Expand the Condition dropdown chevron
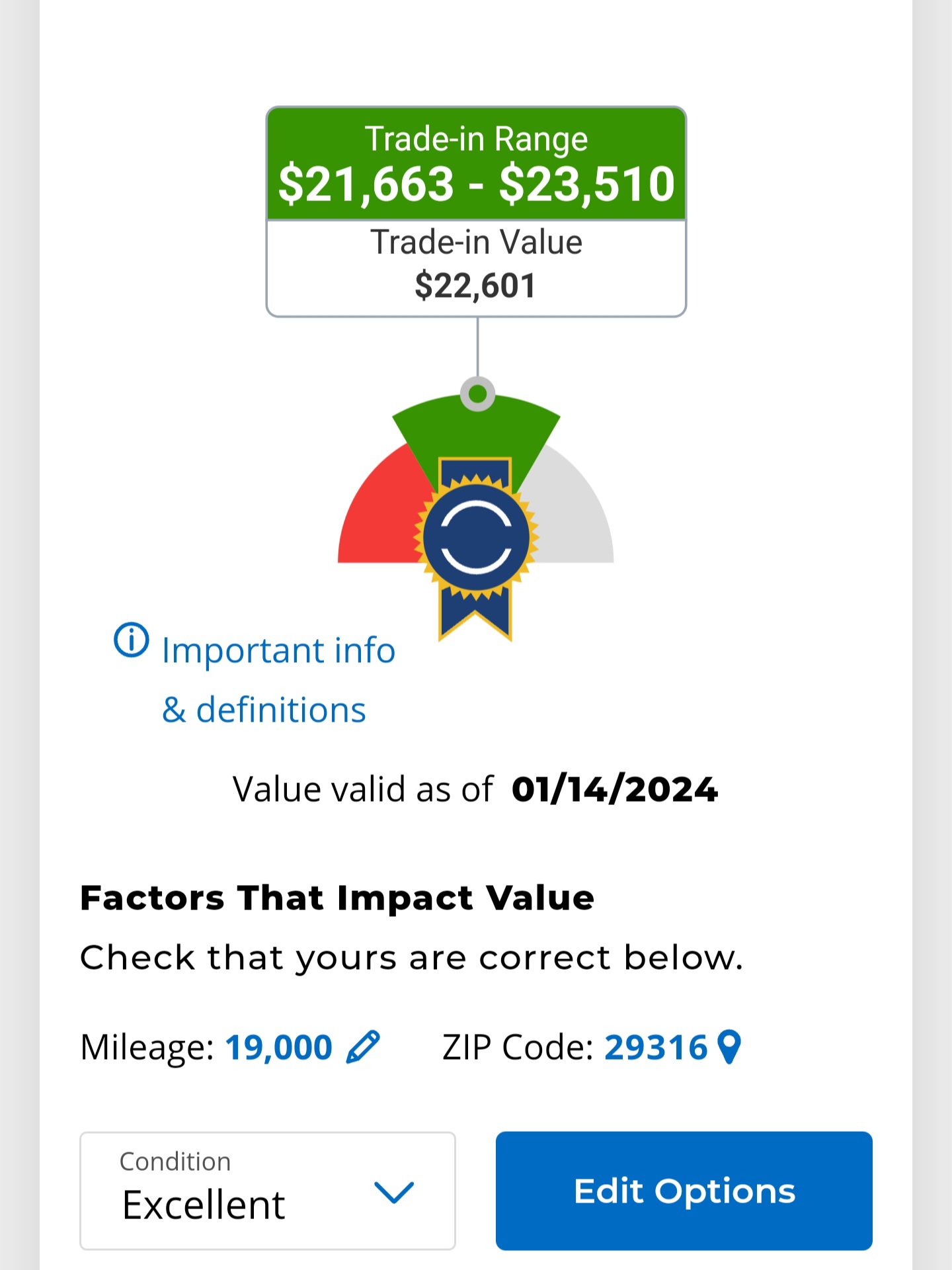 394,1192
